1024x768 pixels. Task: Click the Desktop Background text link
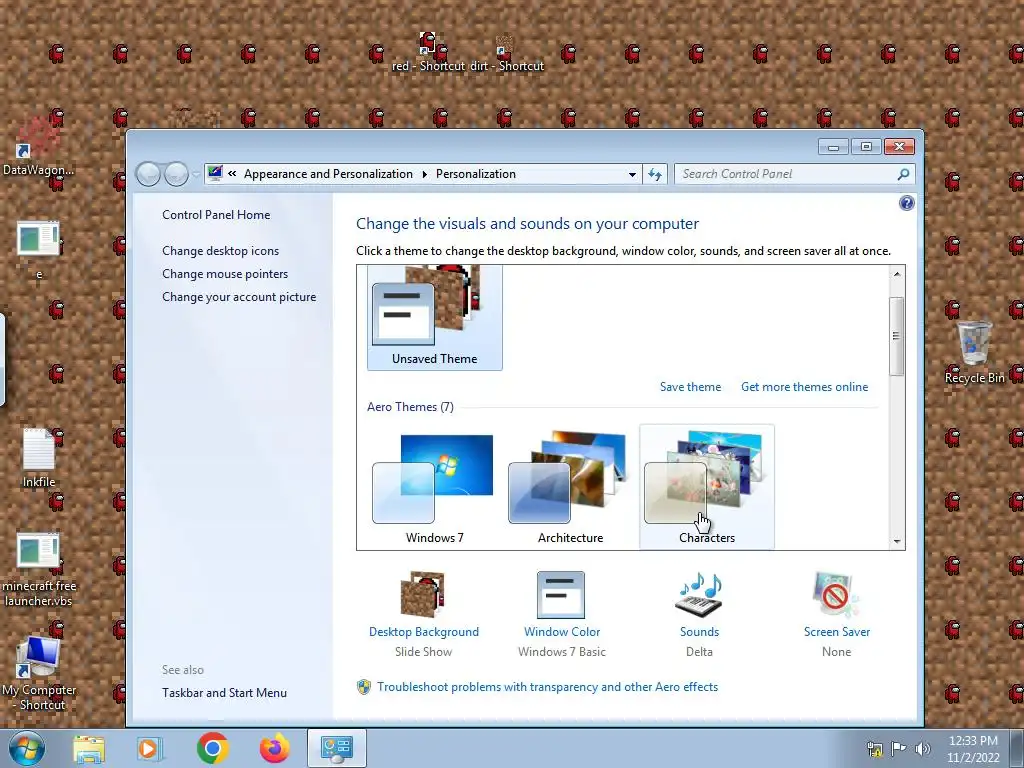click(423, 632)
